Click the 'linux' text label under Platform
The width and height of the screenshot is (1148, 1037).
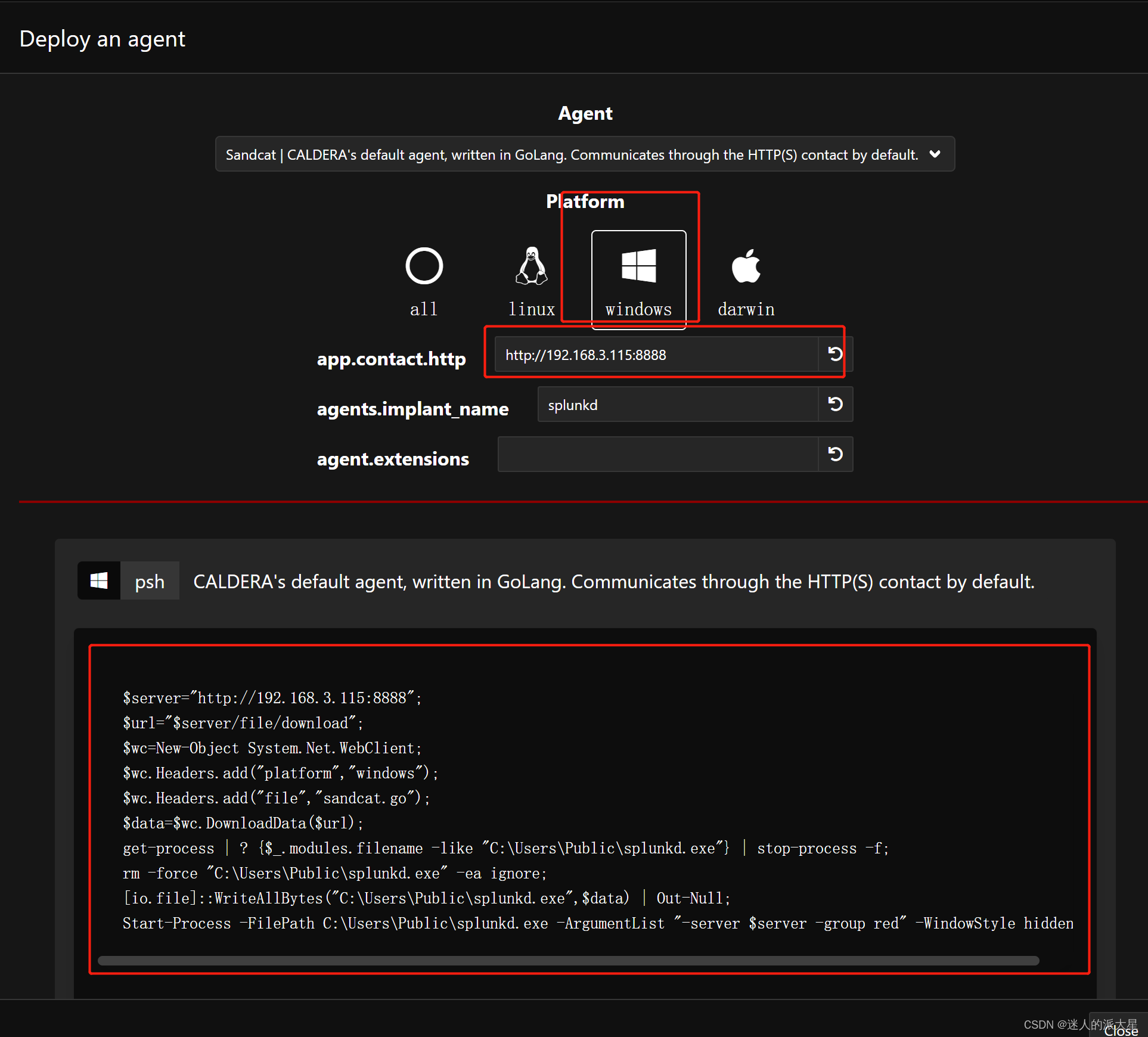click(x=531, y=309)
